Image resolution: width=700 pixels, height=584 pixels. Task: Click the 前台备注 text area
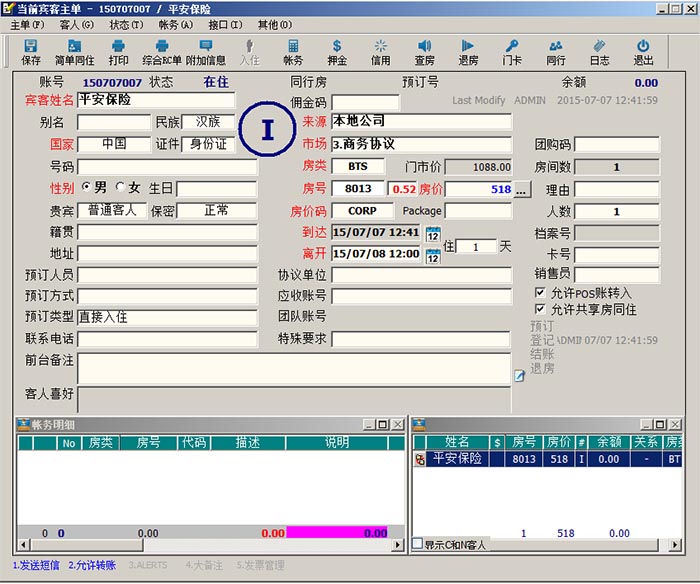coord(294,368)
